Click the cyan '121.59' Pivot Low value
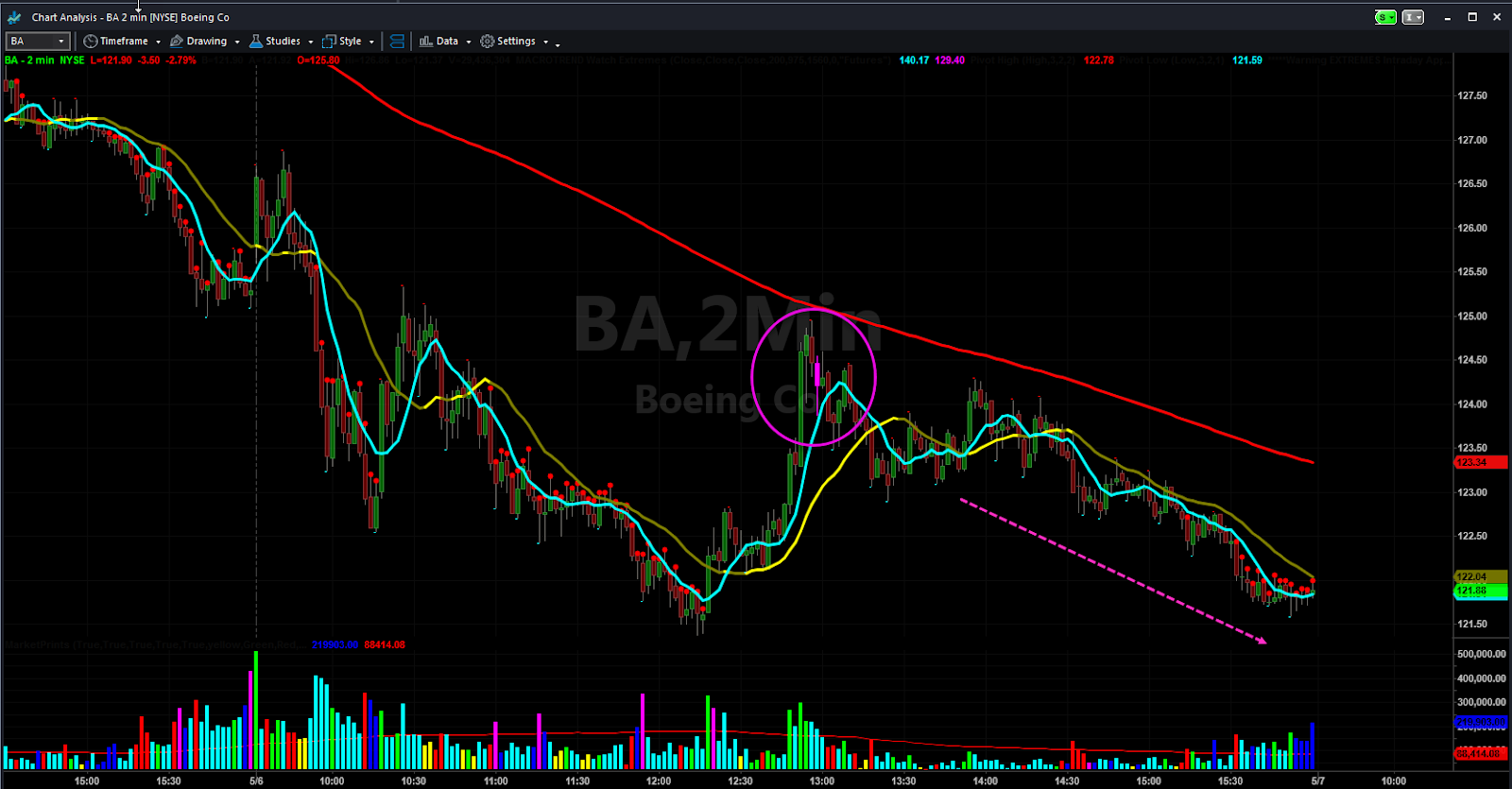 [x=1247, y=60]
